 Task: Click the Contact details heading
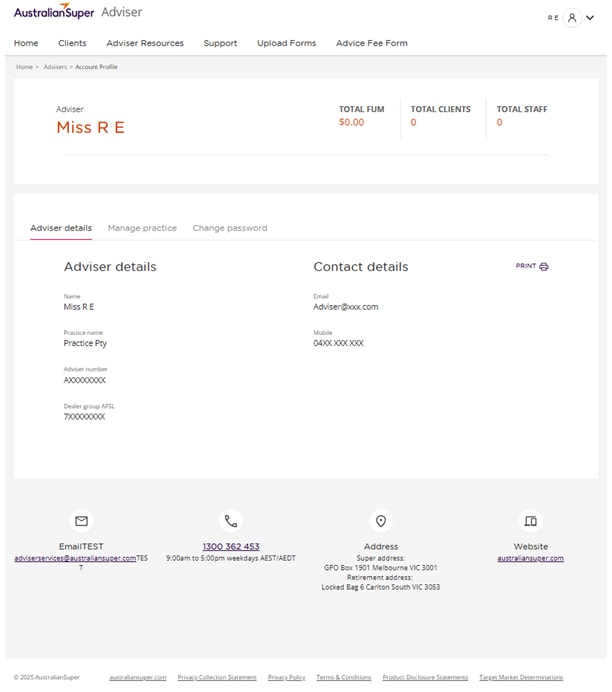(360, 267)
